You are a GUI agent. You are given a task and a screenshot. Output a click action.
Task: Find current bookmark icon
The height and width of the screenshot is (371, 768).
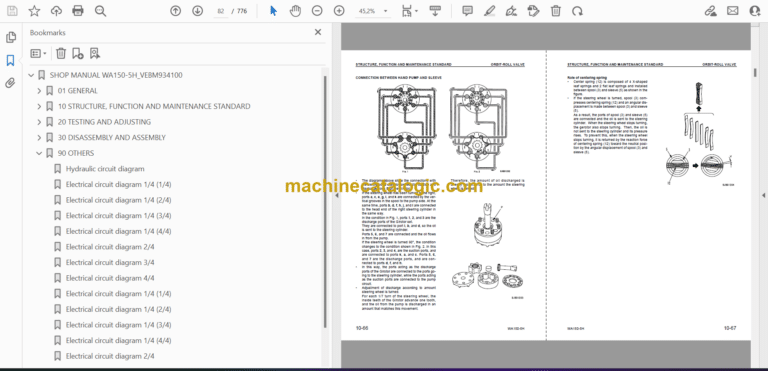click(x=95, y=53)
